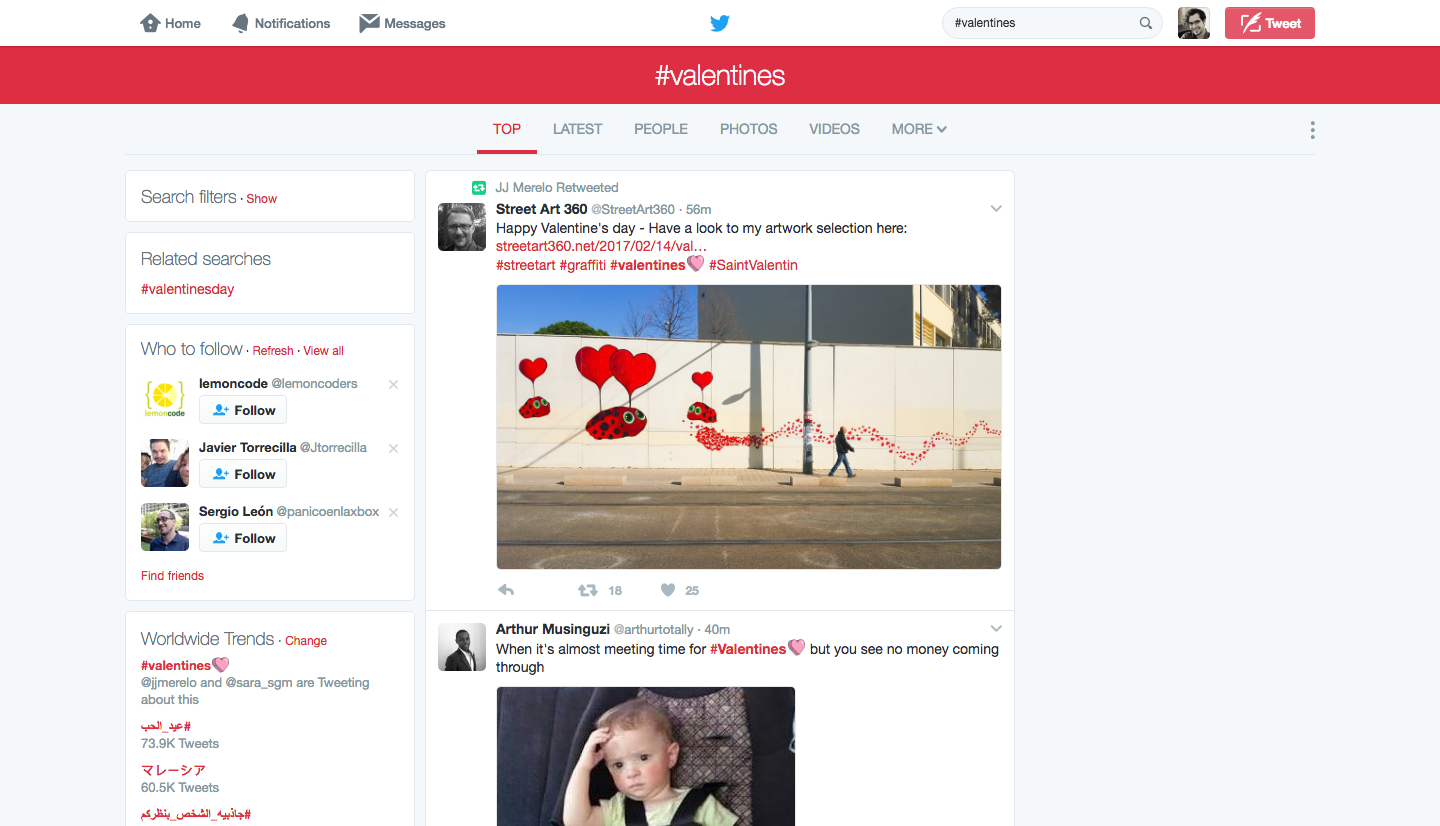The image size is (1440, 826).
Task: Open the vertical dots search options menu
Action: pyautogui.click(x=1312, y=130)
